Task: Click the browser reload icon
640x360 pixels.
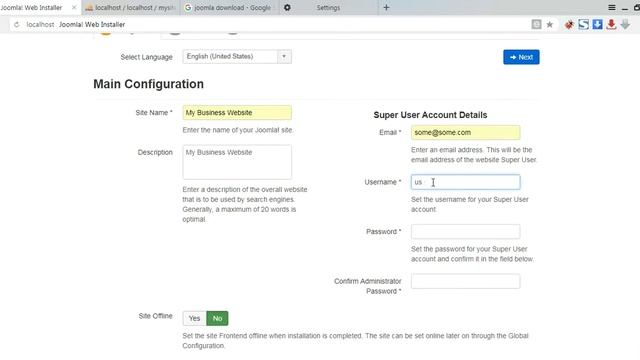Action: [17, 24]
